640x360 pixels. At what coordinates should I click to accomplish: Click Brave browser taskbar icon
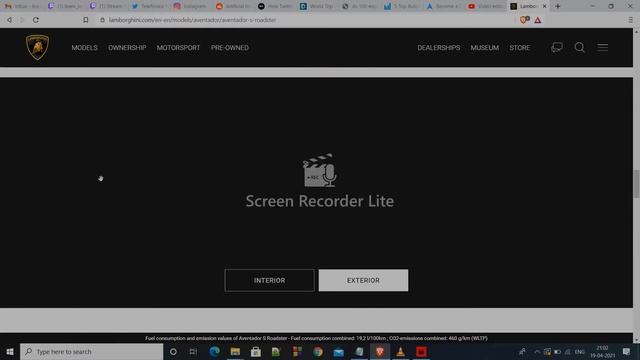(380, 351)
